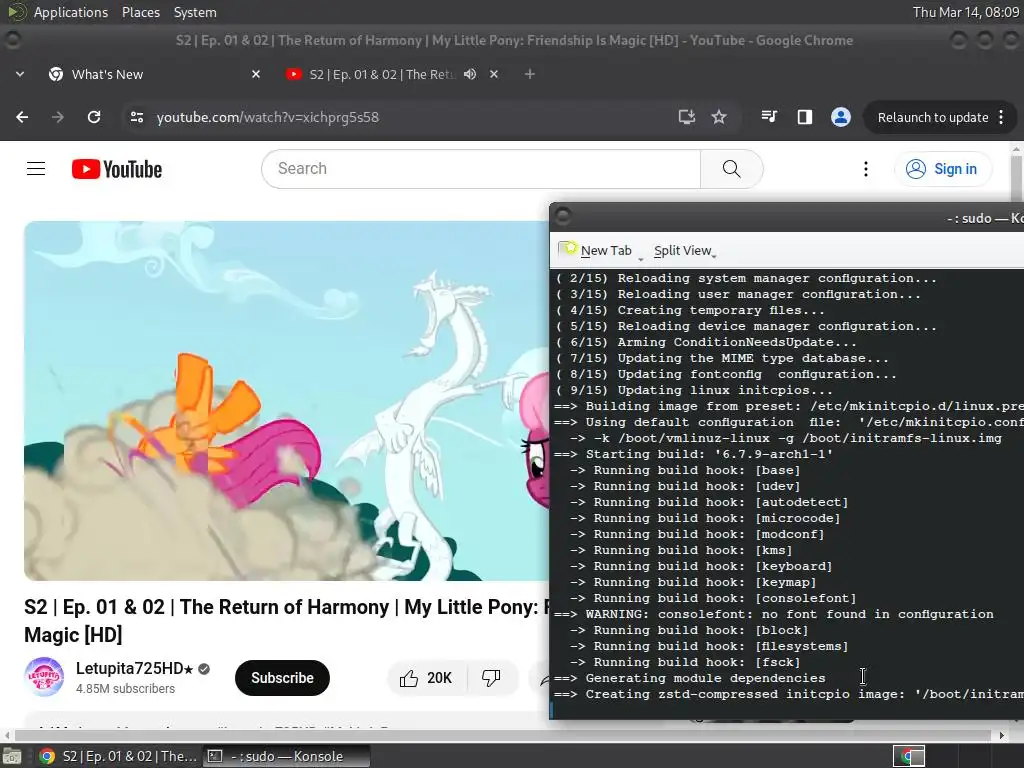Click the Chrome forward arrow
The width and height of the screenshot is (1024, 768).
tap(58, 117)
